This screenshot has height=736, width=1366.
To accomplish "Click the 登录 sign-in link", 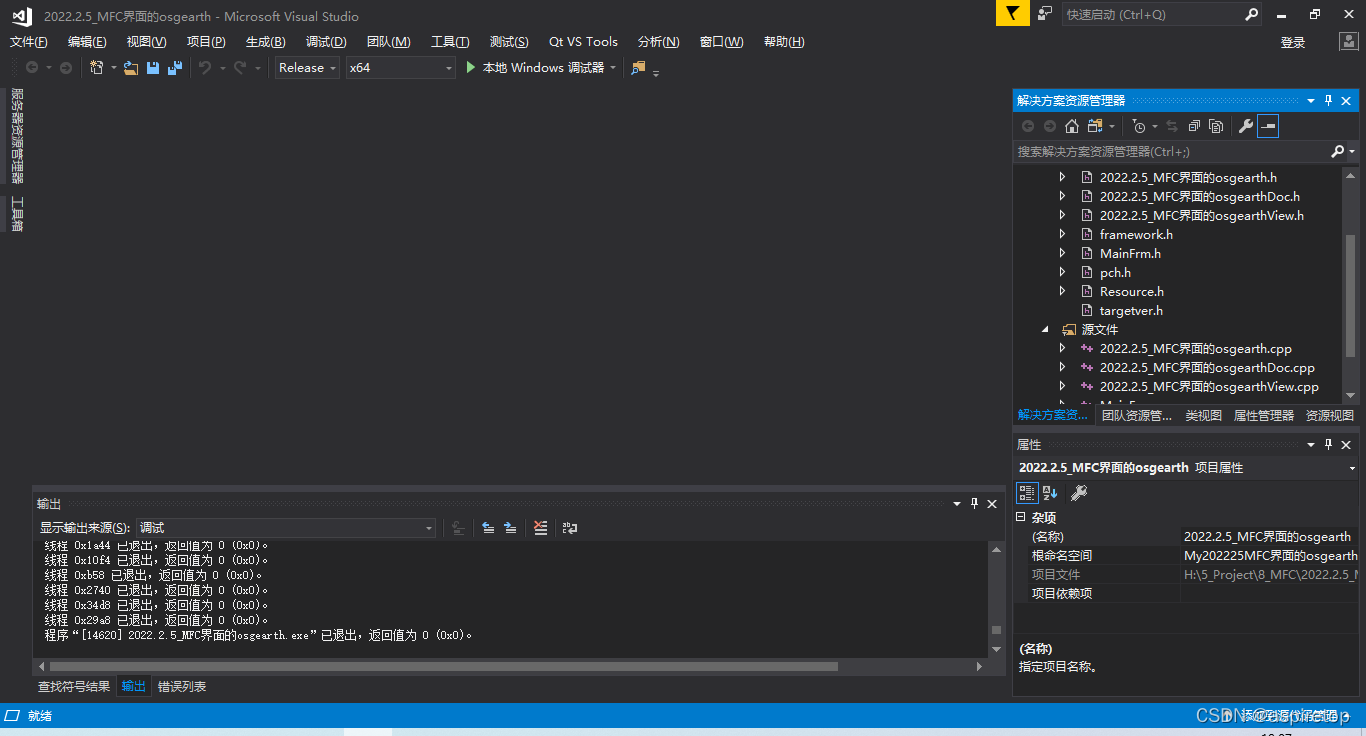I will tap(1293, 42).
